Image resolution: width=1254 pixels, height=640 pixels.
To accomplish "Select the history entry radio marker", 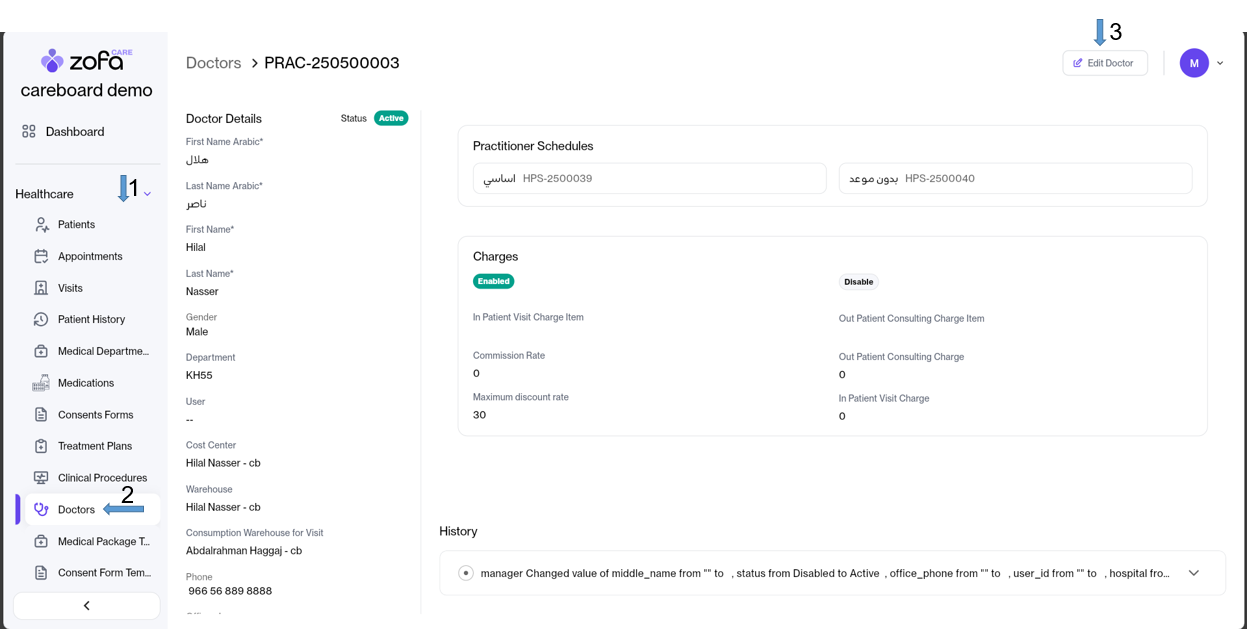I will [x=466, y=574].
